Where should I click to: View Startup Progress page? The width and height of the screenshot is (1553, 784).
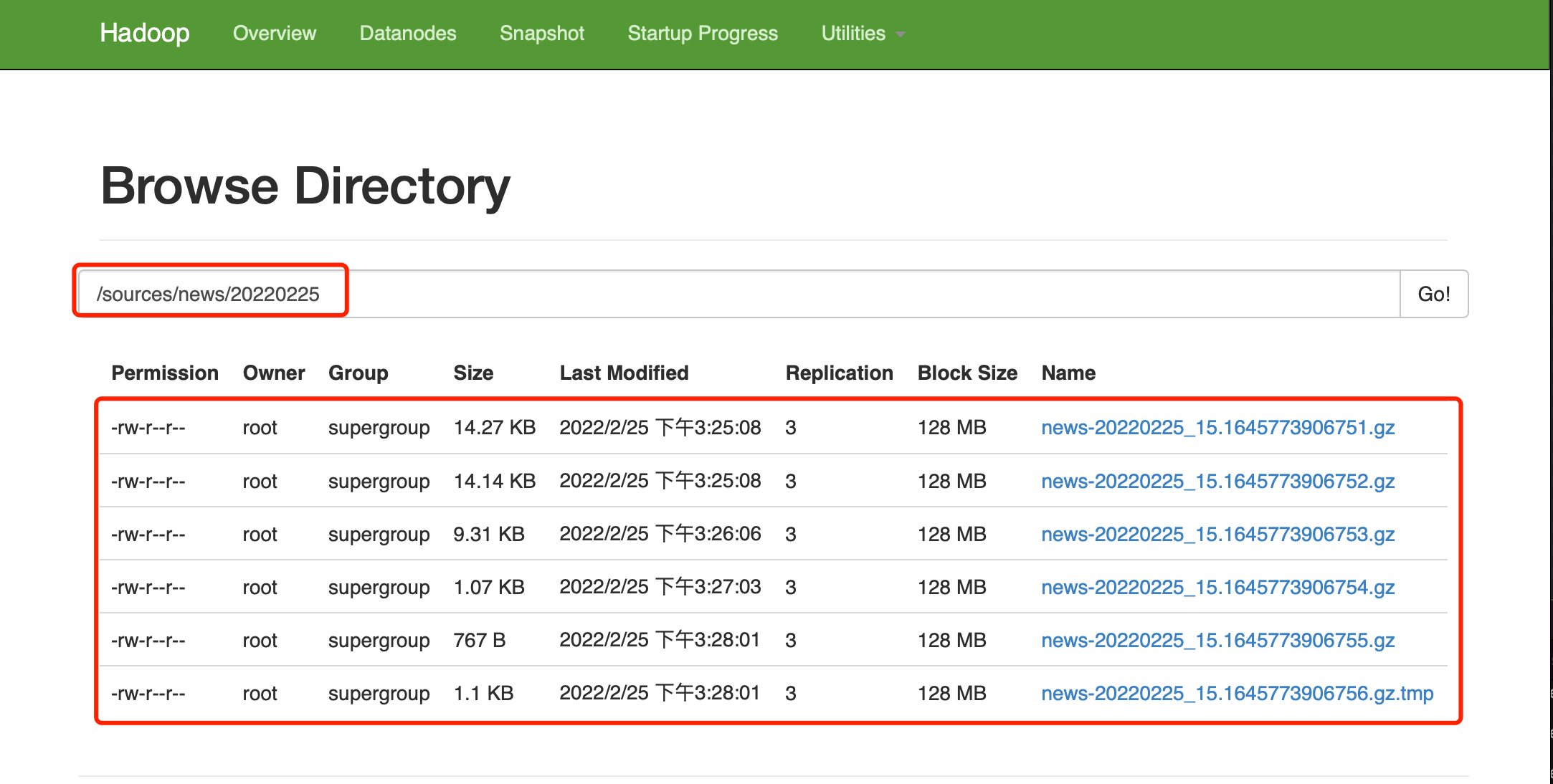[x=703, y=33]
